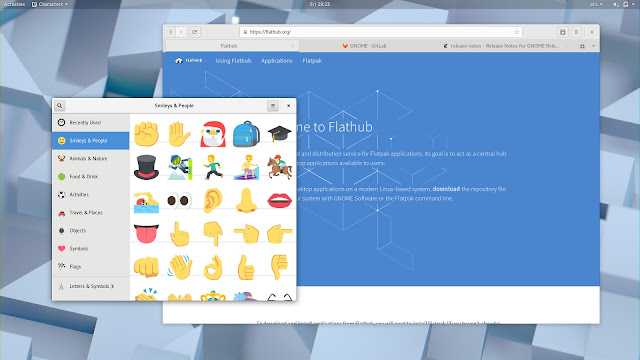
Task: Go back in the browser
Action: pyautogui.click(x=171, y=32)
